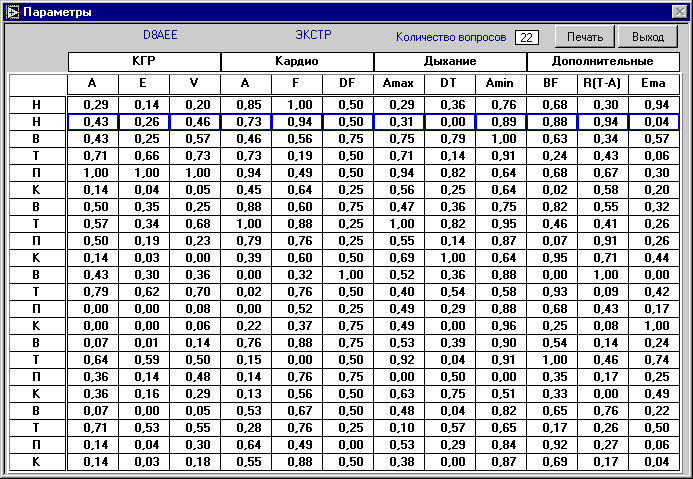Click the cell with 0,40
This screenshot has height=479, width=693.
[399, 292]
